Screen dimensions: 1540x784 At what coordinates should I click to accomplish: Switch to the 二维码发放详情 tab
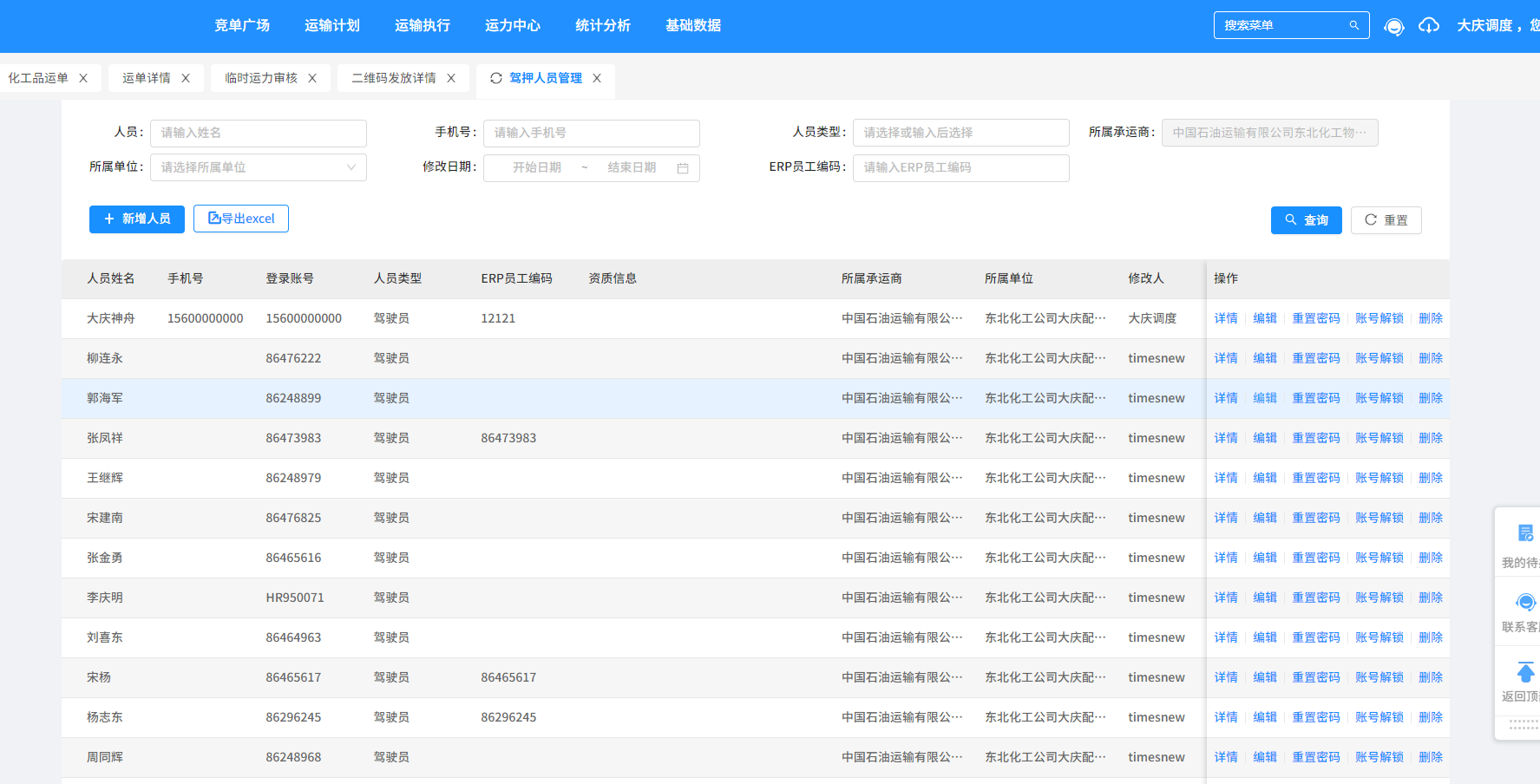pos(394,78)
